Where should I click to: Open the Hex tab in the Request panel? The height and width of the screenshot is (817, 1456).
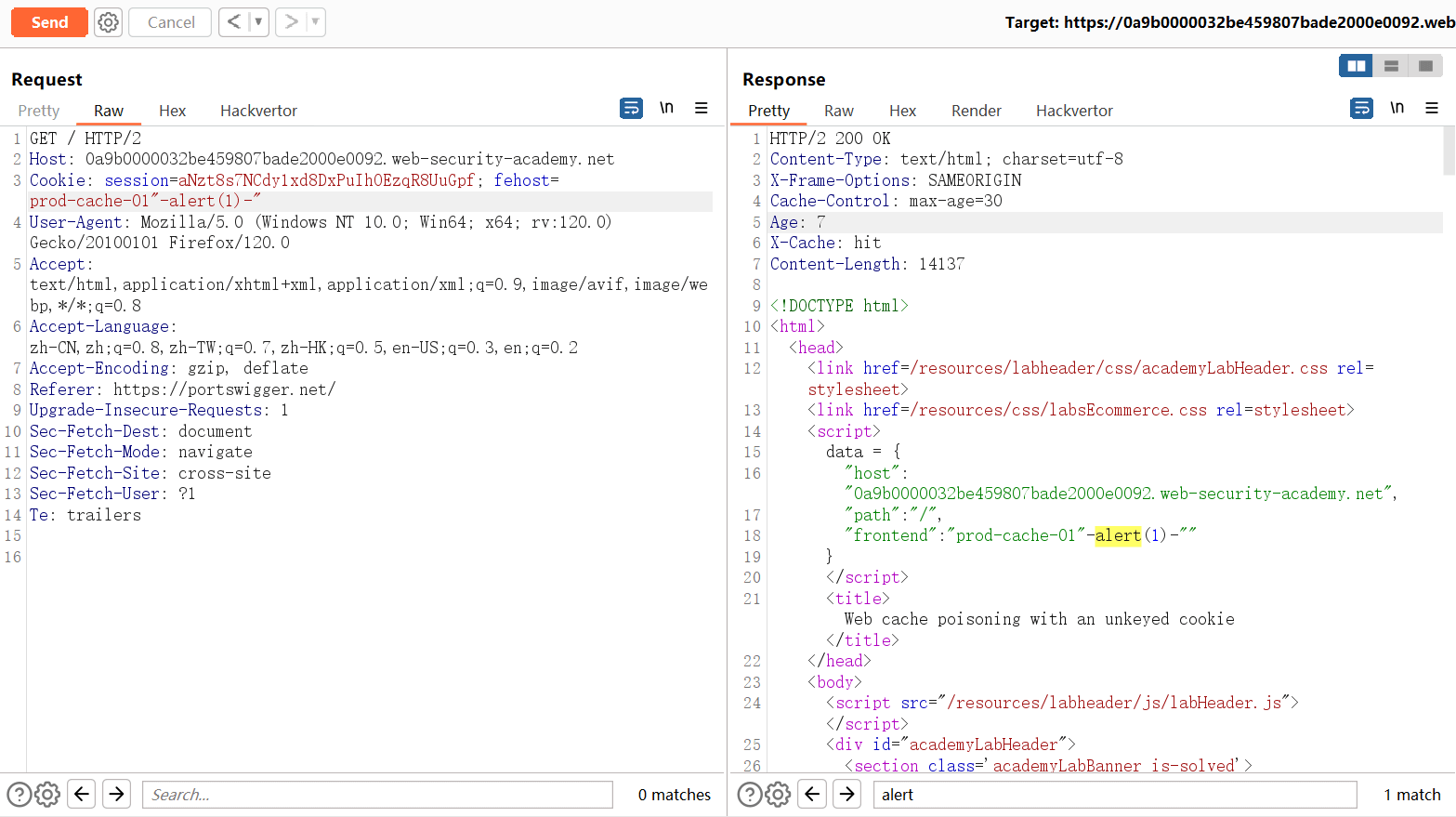(x=172, y=111)
